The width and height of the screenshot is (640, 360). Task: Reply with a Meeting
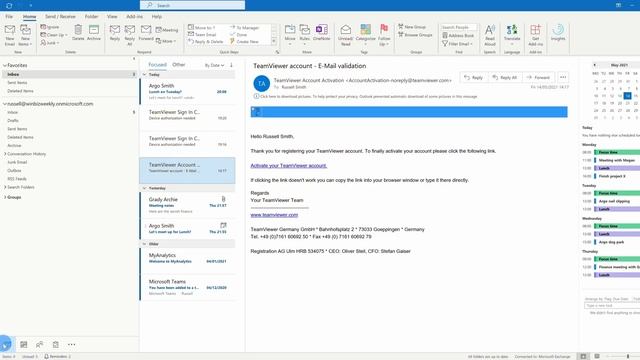(167, 30)
